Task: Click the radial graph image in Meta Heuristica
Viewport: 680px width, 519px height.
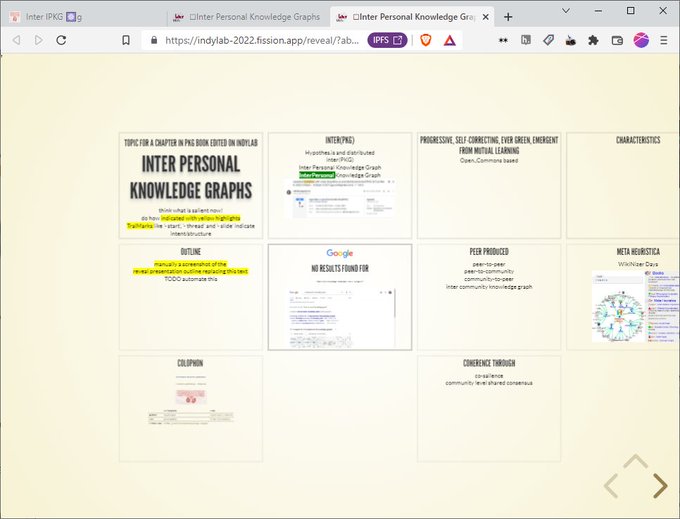Action: point(619,315)
